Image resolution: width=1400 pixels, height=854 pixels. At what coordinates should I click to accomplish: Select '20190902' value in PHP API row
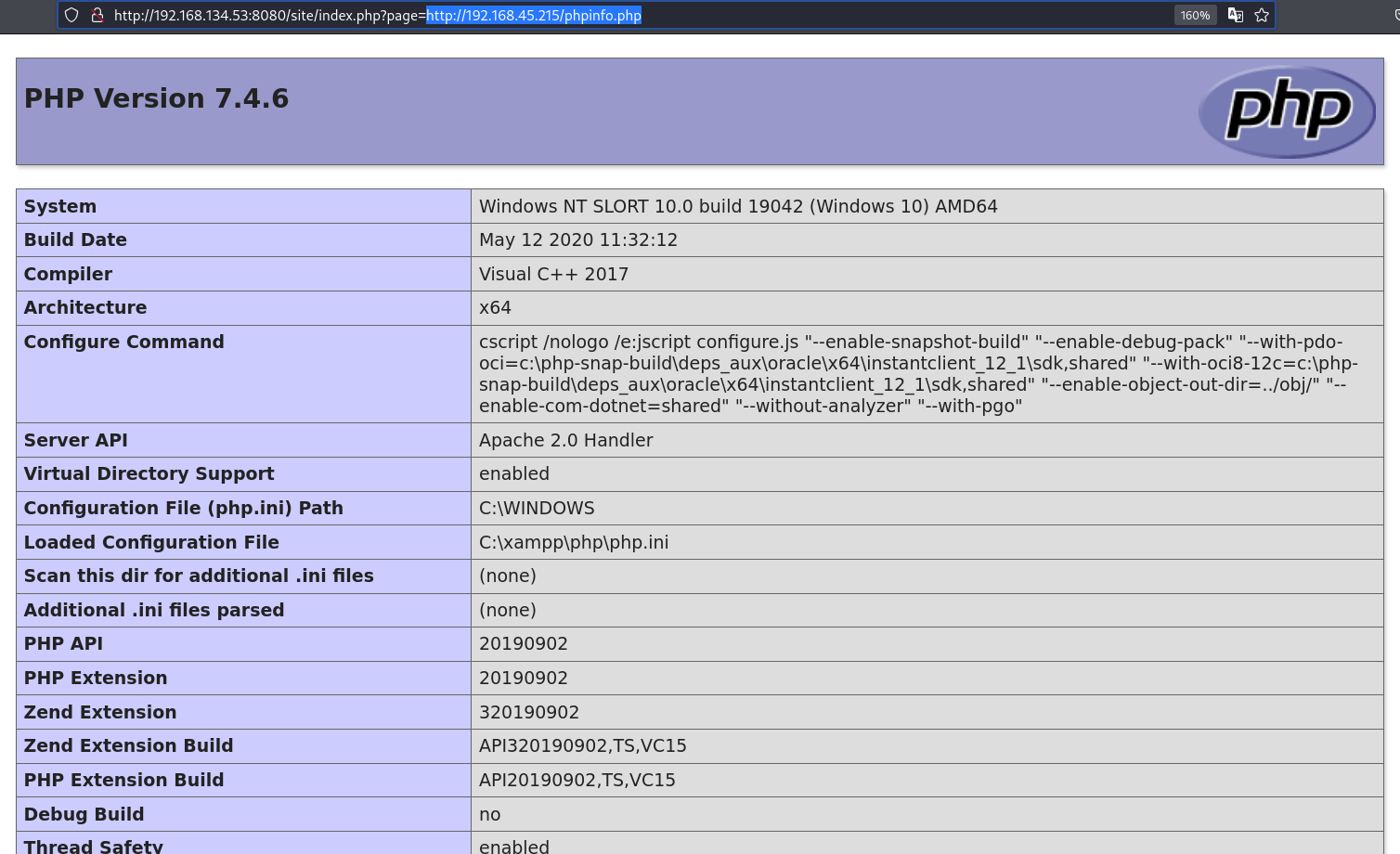pyautogui.click(x=524, y=643)
